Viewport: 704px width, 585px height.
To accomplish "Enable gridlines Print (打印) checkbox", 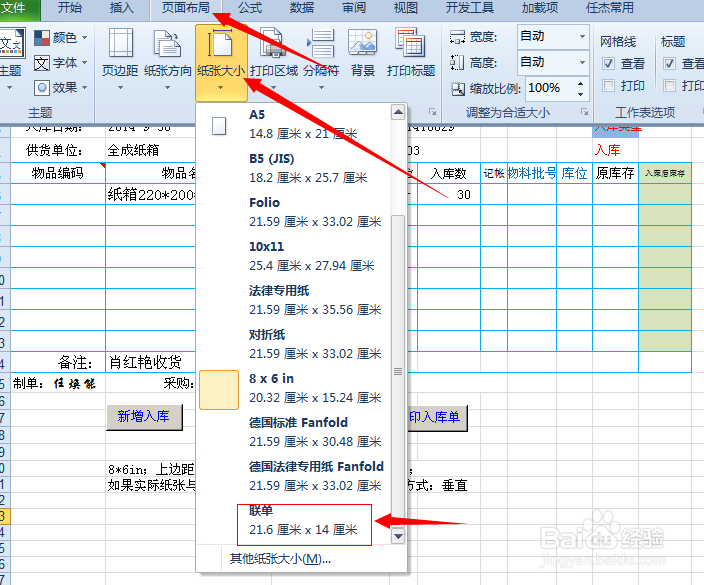I will 608,85.
